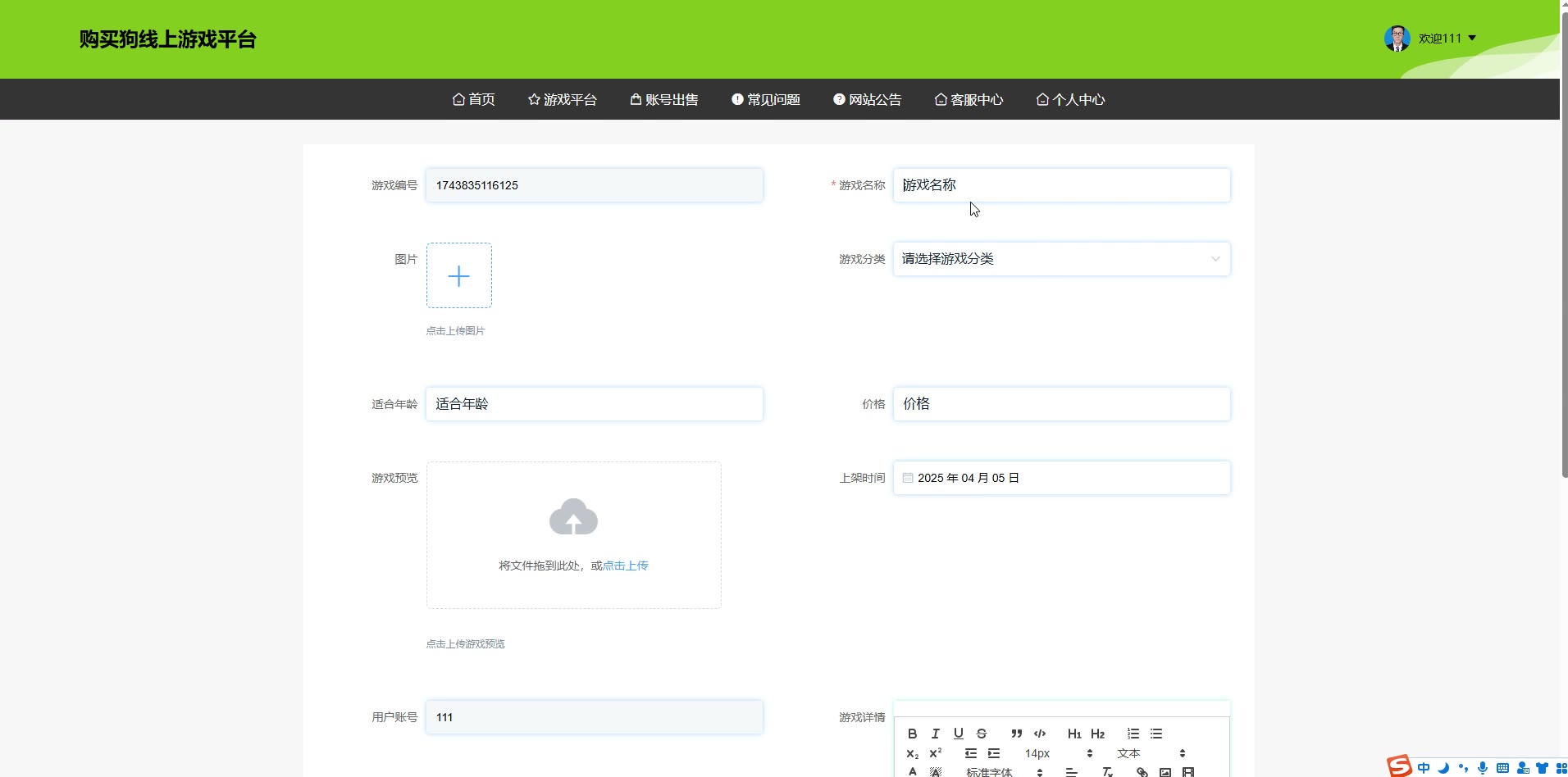Open the 游戏分类 category dropdown

[1061, 259]
